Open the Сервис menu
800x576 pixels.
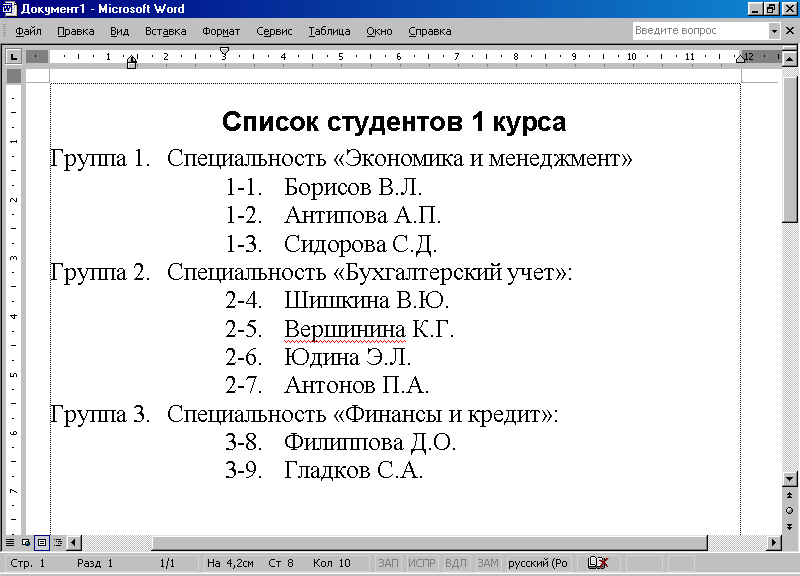274,31
